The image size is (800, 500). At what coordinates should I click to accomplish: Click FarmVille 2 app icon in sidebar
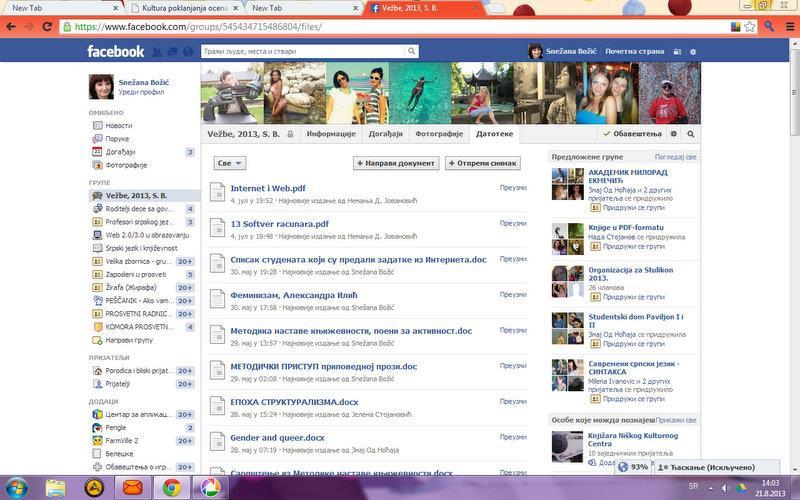point(97,440)
